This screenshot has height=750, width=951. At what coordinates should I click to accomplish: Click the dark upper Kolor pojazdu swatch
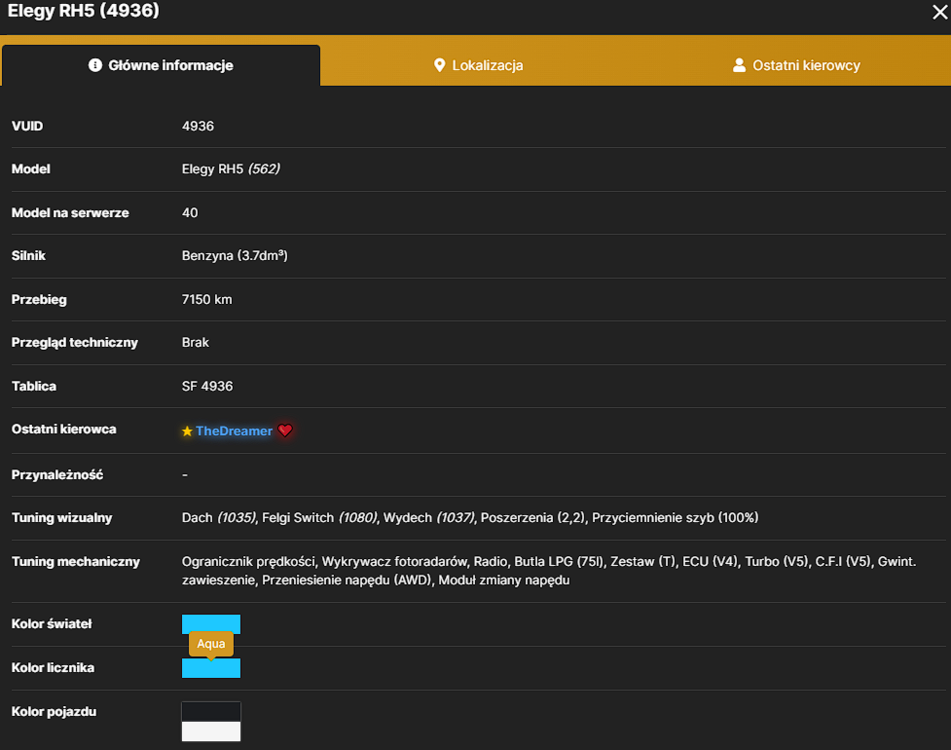211,712
